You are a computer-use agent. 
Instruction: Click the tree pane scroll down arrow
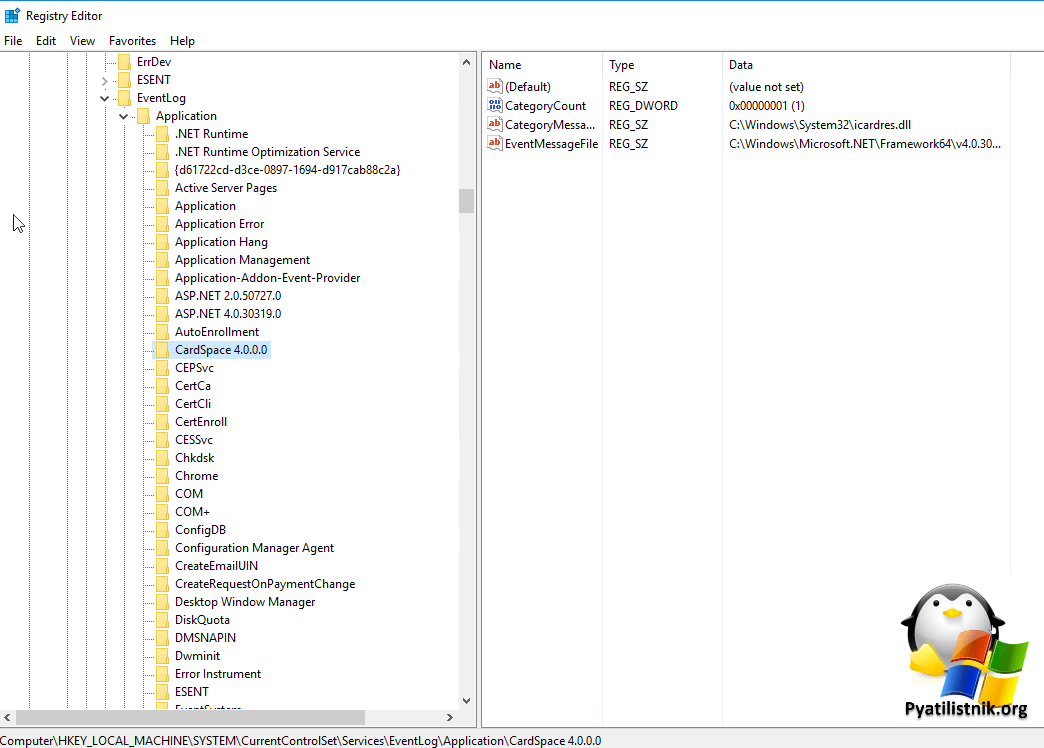(x=466, y=701)
